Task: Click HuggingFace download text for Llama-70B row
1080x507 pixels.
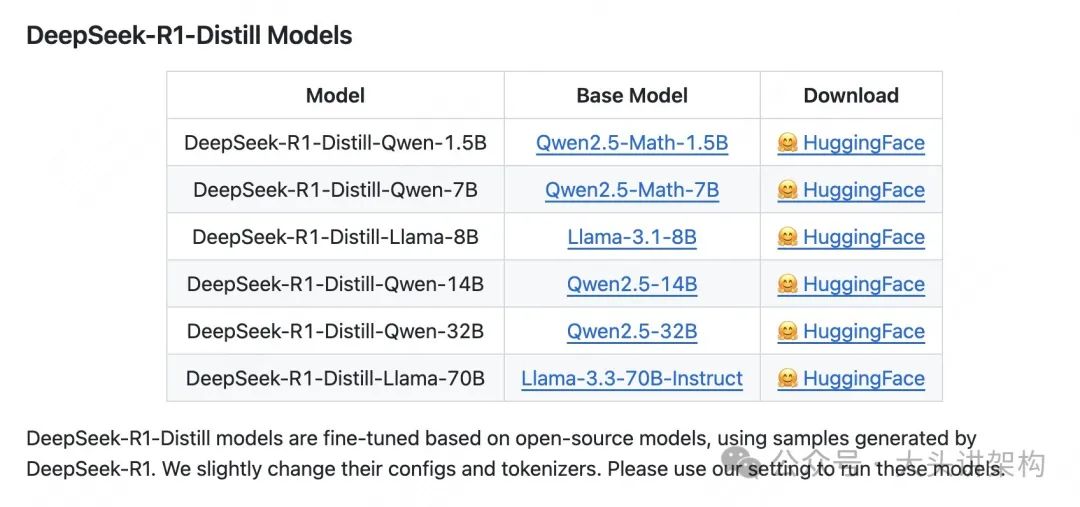Action: (864, 379)
